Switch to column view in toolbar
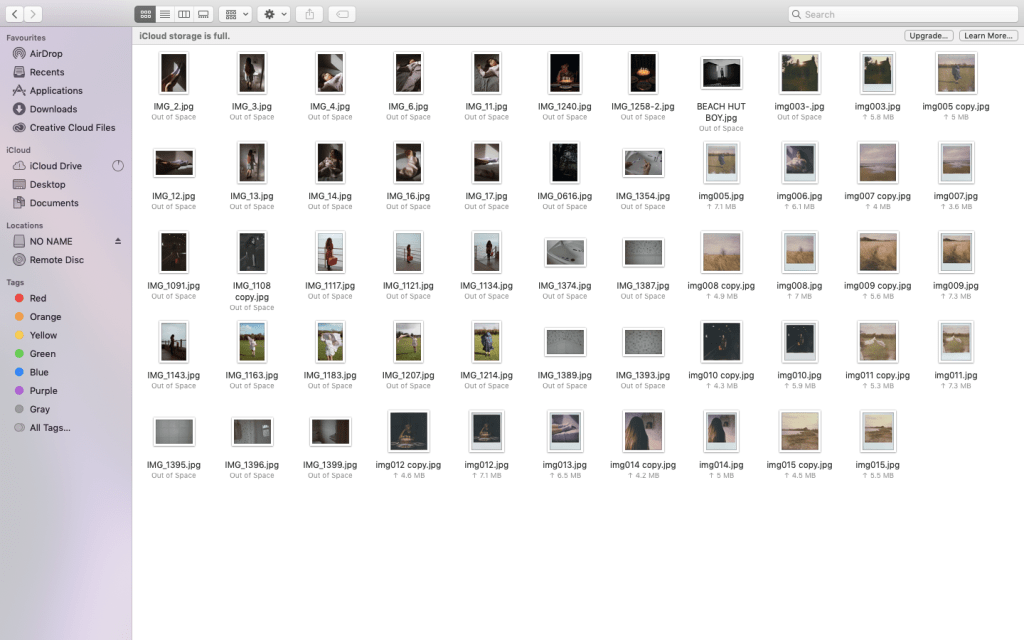 184,14
